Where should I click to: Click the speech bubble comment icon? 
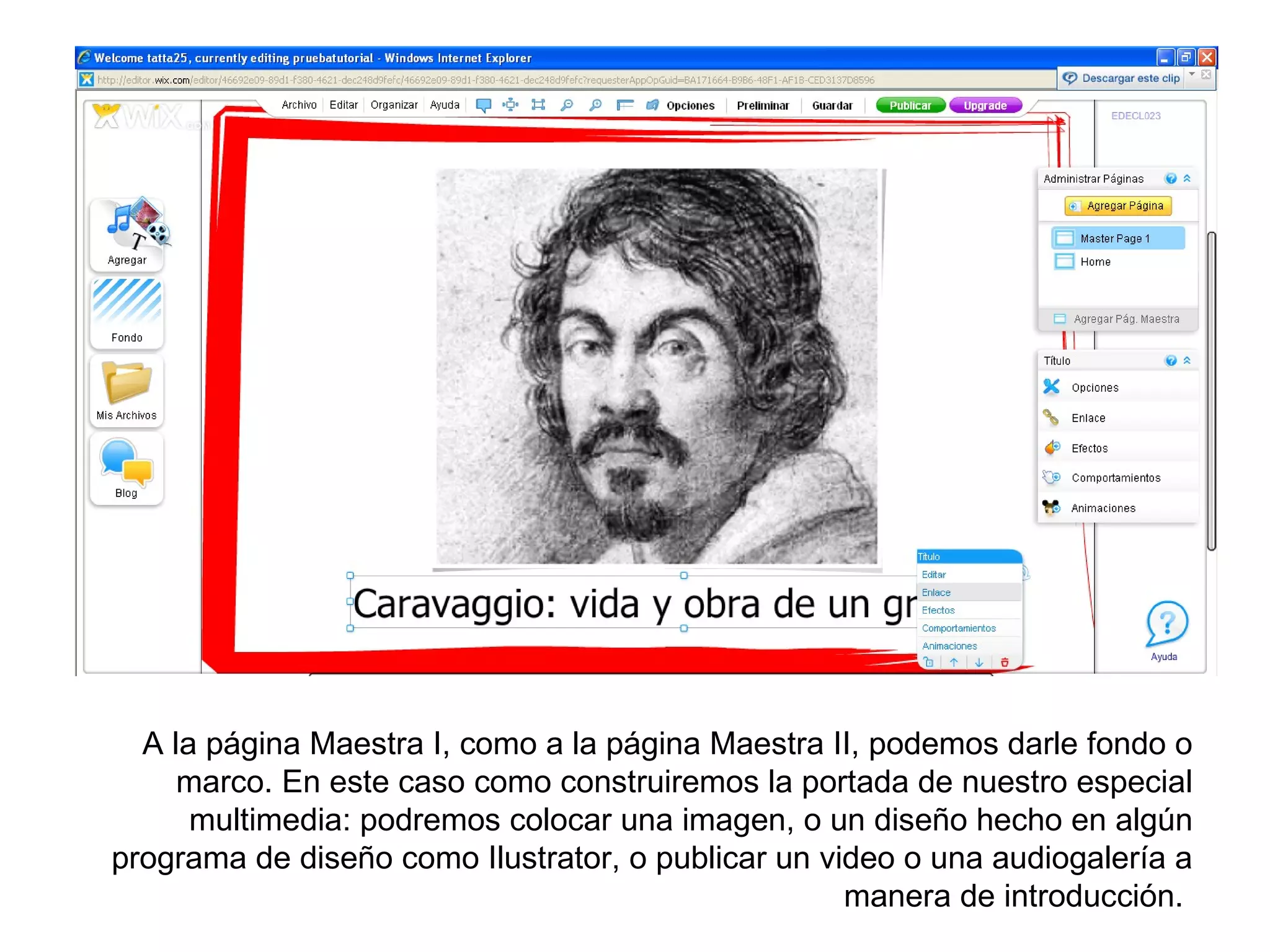pos(483,105)
